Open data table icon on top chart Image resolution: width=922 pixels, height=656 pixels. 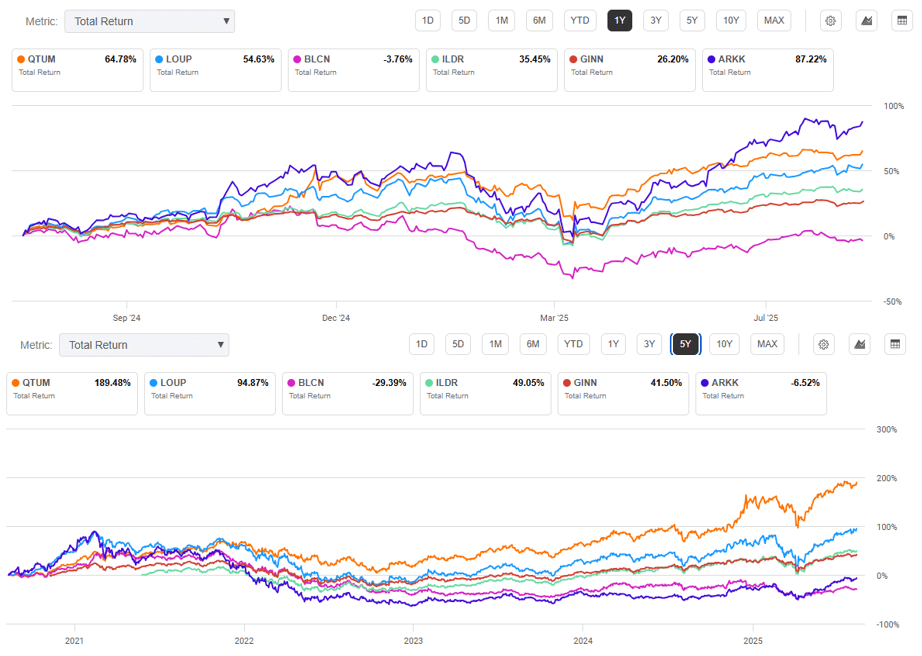[x=902, y=21]
